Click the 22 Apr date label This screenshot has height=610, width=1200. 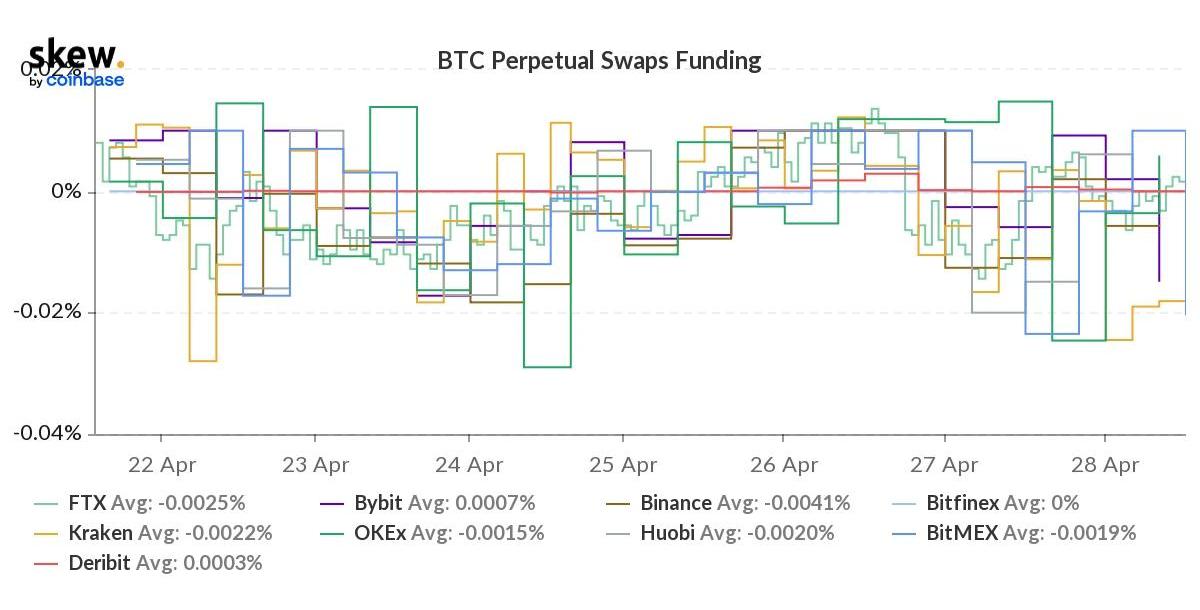pyautogui.click(x=161, y=465)
